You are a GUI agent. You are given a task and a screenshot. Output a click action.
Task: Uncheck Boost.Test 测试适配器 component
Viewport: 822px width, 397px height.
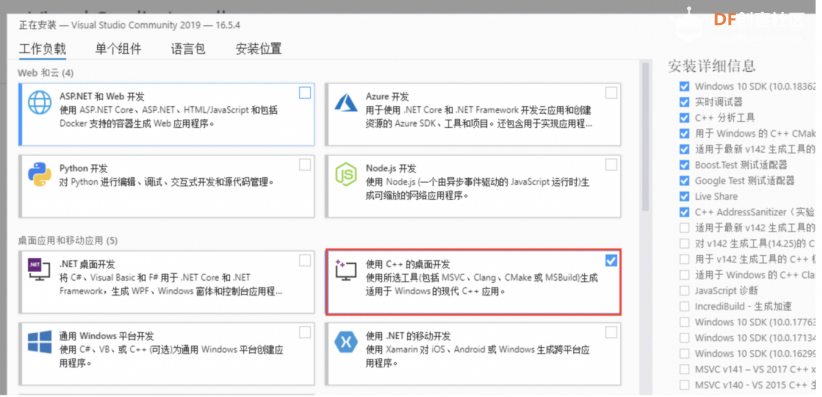[684, 165]
